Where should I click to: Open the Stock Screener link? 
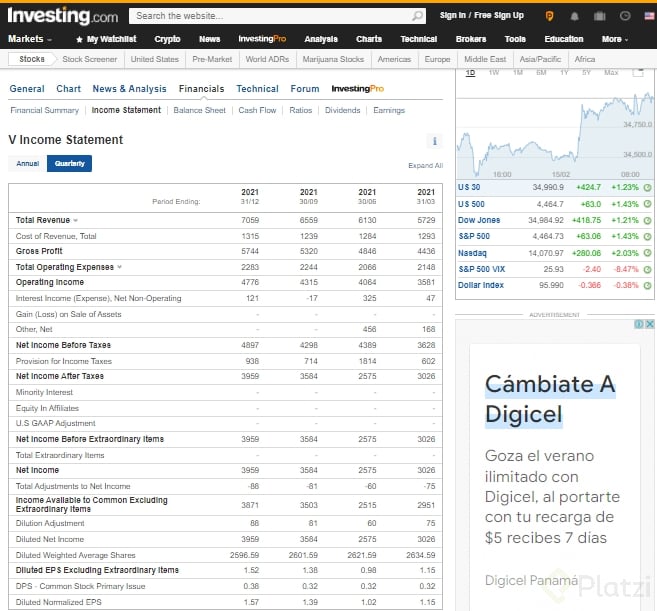point(90,59)
